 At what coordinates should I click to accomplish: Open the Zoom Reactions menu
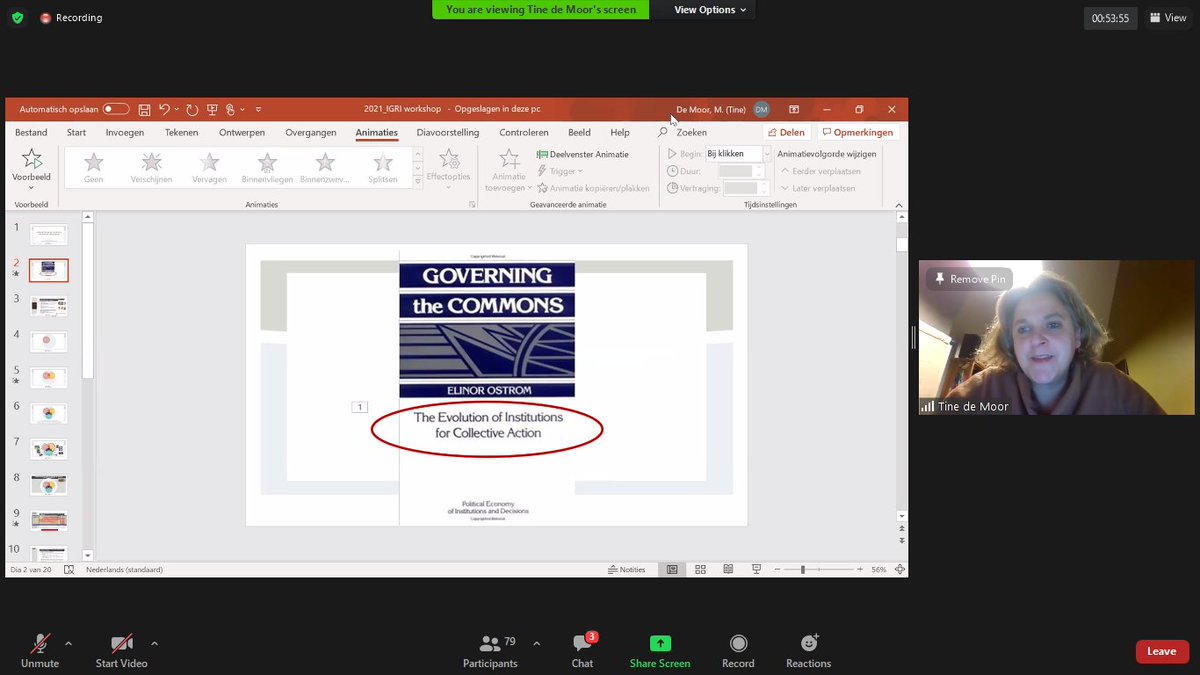click(x=808, y=651)
